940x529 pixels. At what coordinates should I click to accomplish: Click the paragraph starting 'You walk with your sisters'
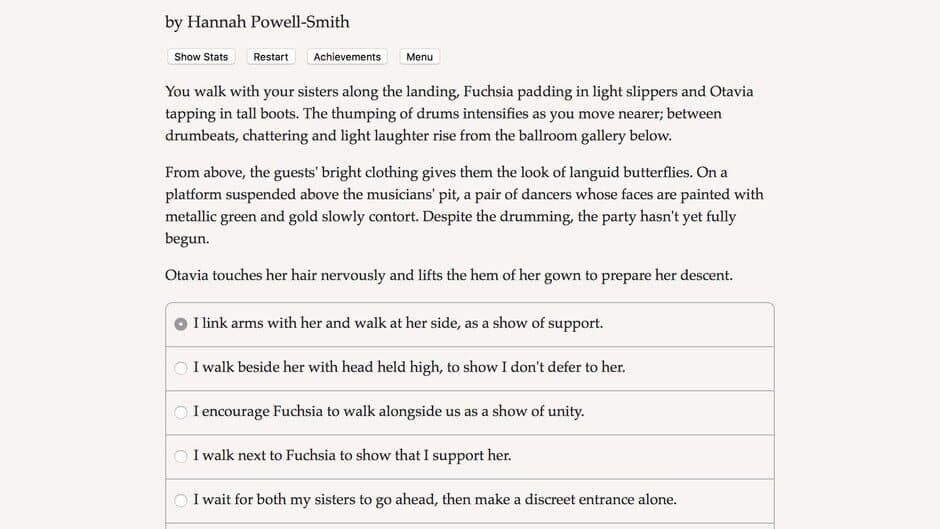[459, 113]
